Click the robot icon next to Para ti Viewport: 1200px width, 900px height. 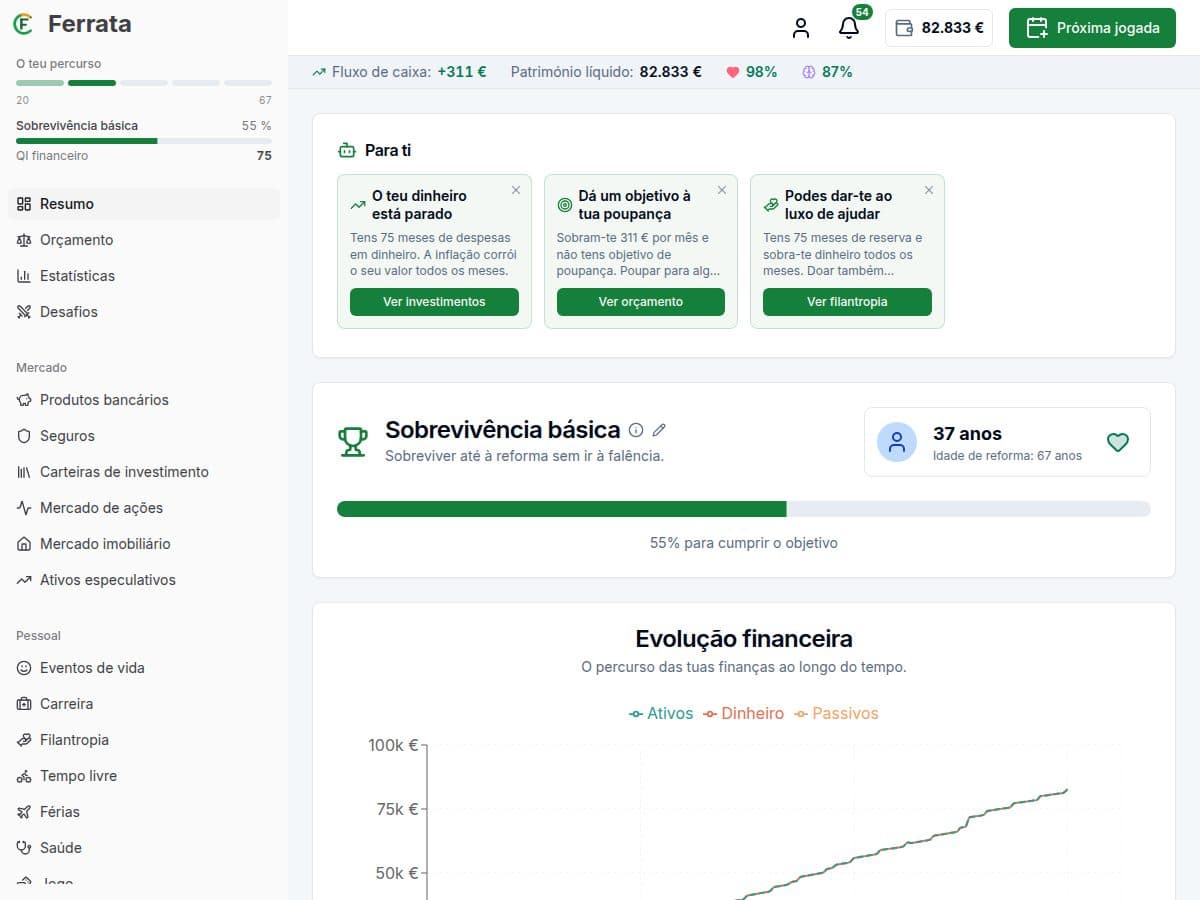pyautogui.click(x=347, y=151)
